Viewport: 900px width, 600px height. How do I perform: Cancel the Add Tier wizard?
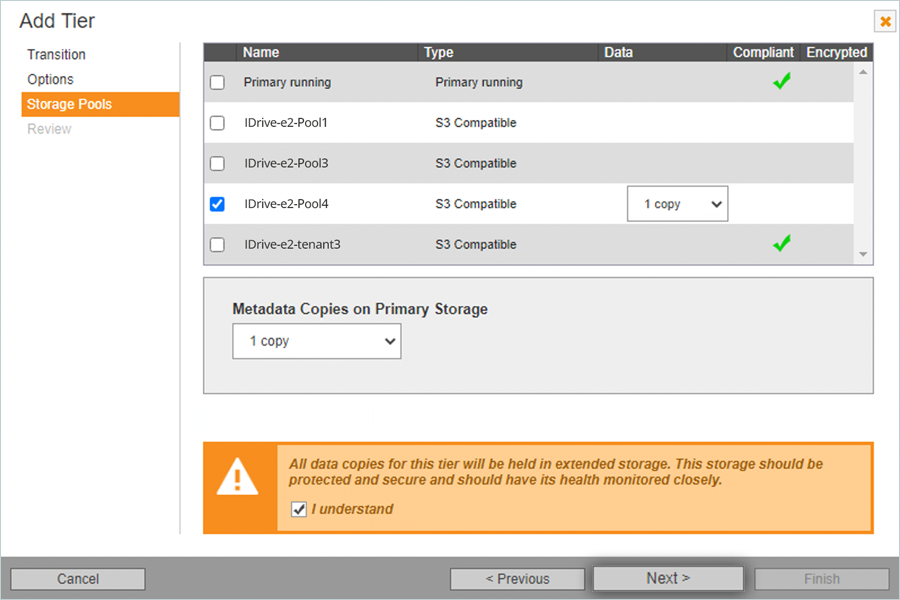coord(78,579)
